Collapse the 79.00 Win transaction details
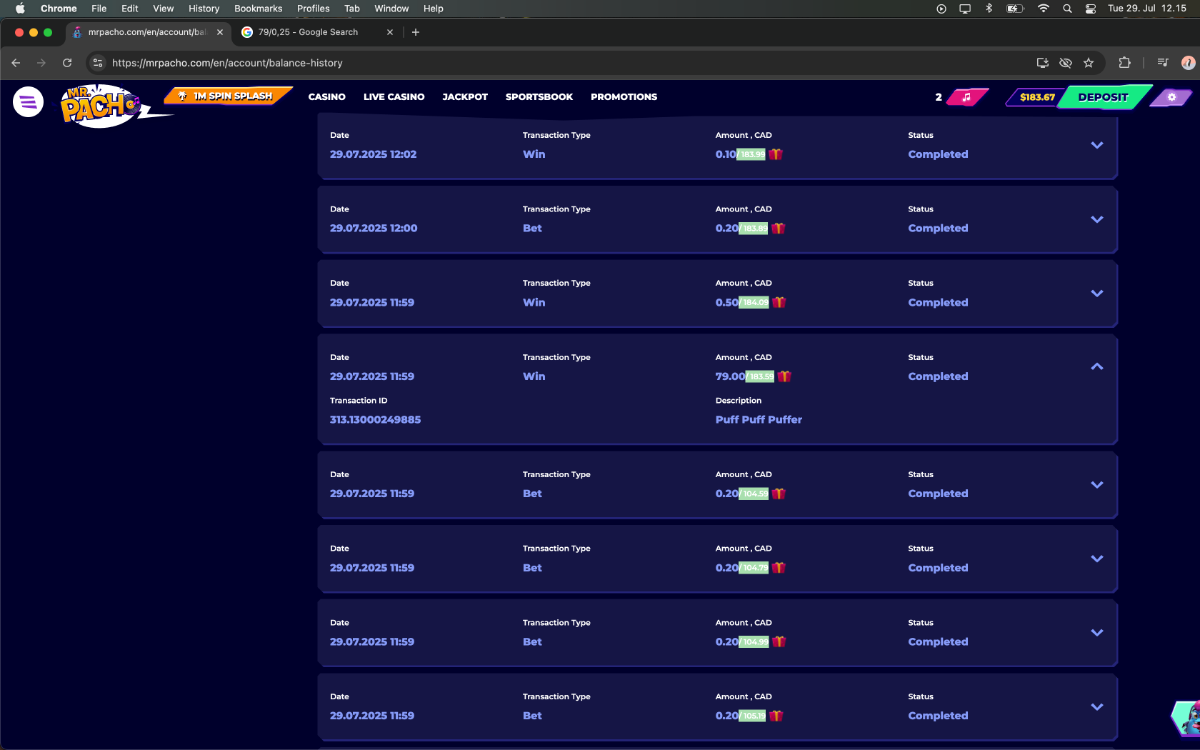The height and width of the screenshot is (750, 1200). click(x=1097, y=367)
